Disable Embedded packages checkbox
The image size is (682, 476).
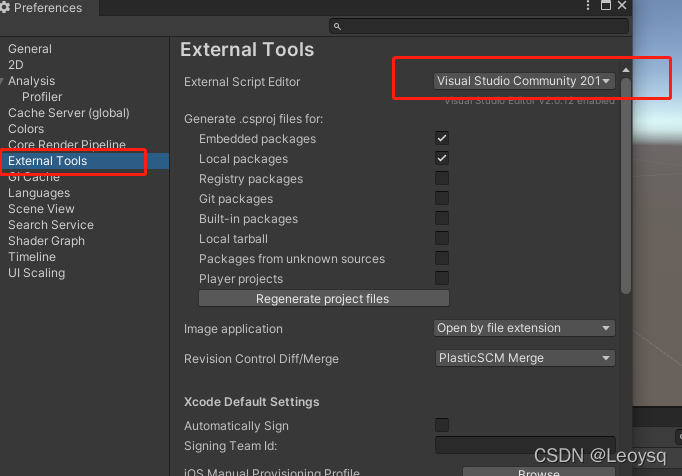click(442, 138)
